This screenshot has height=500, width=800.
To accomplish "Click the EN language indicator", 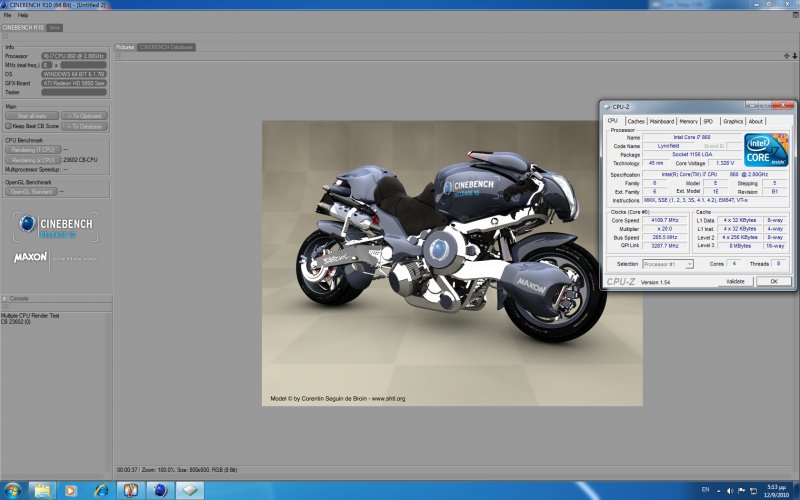I will (705, 490).
